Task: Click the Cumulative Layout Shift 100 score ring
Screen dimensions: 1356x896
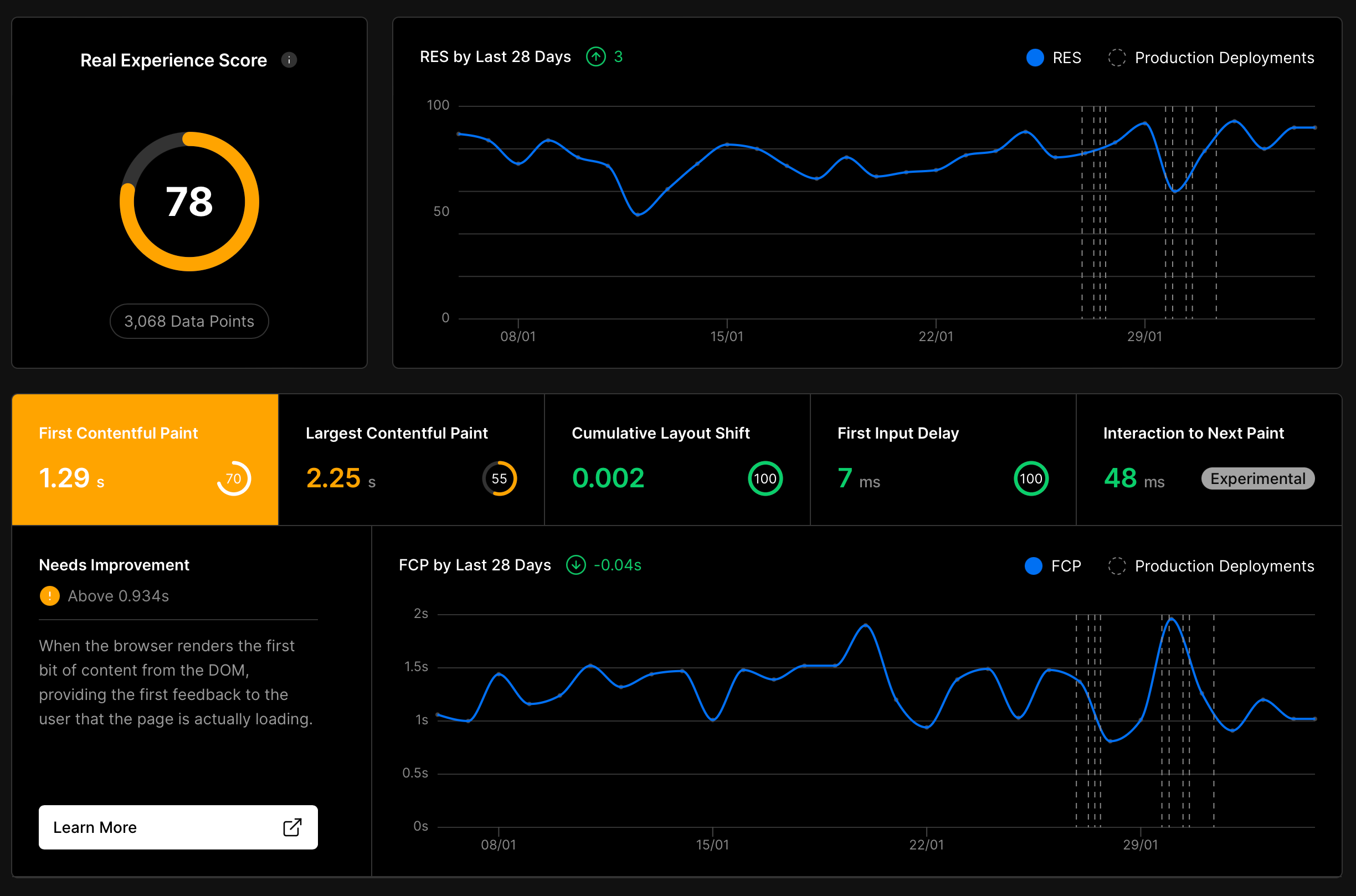Action: tap(764, 478)
